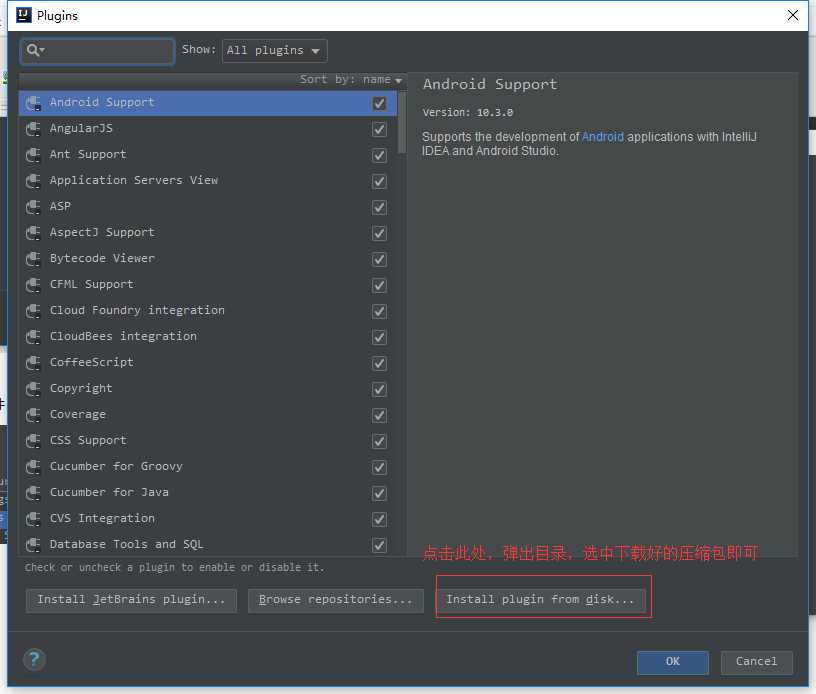Click the Coverage plugin icon
Screen dimensions: 816x694
click(x=33, y=415)
